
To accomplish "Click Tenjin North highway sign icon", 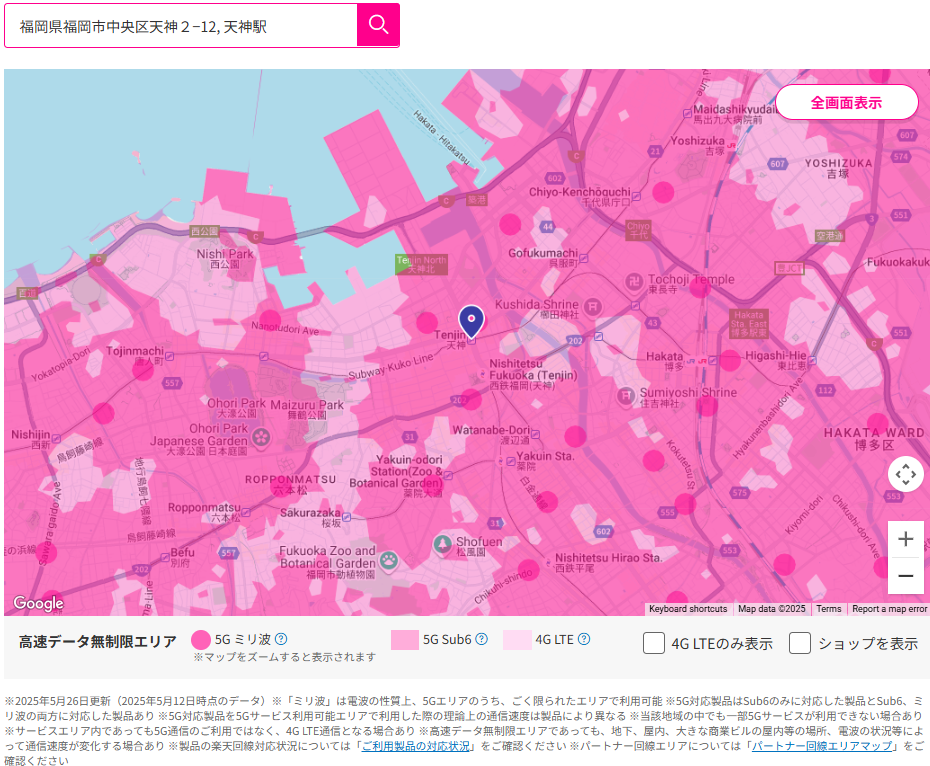I will click(422, 264).
